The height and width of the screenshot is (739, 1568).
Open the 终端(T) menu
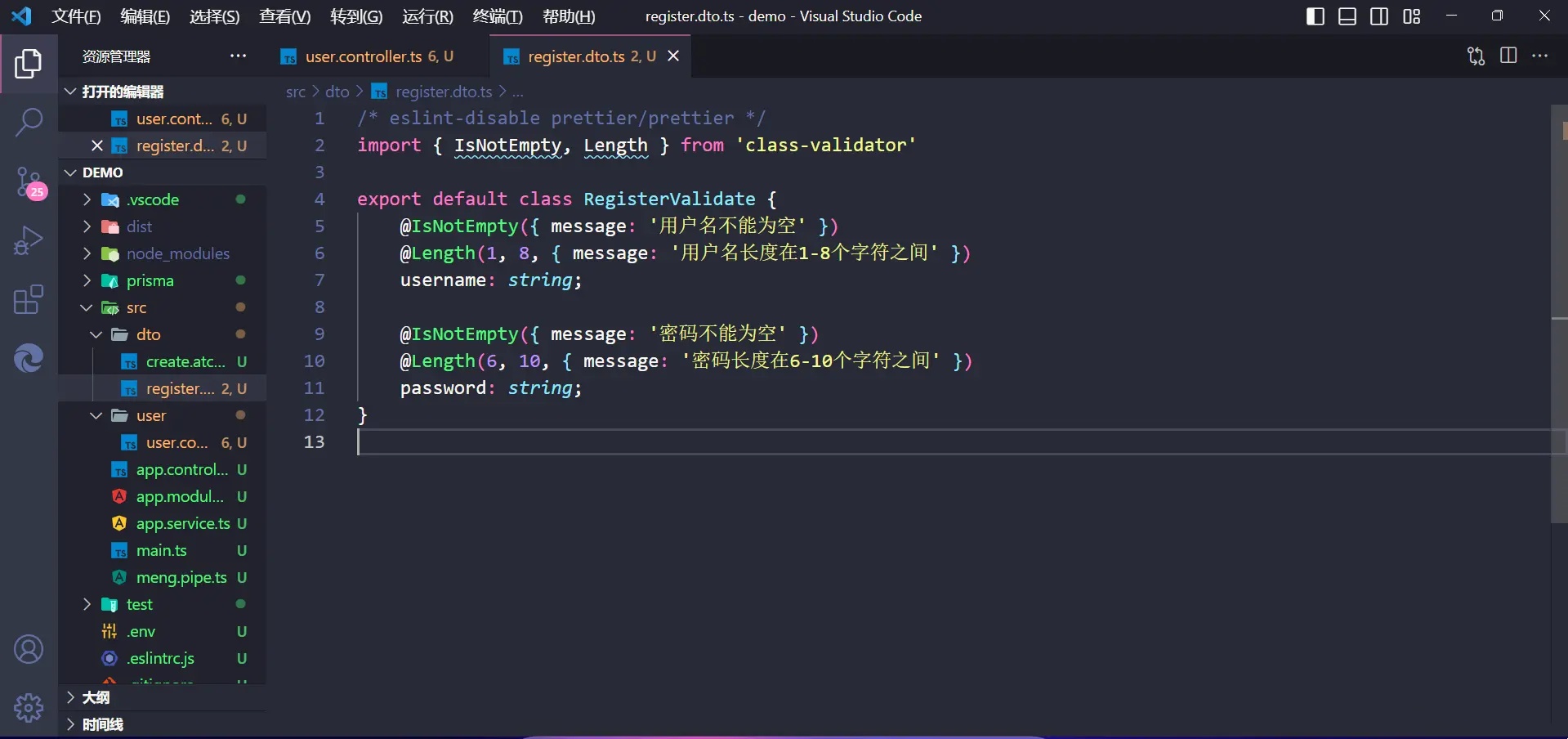pyautogui.click(x=497, y=16)
